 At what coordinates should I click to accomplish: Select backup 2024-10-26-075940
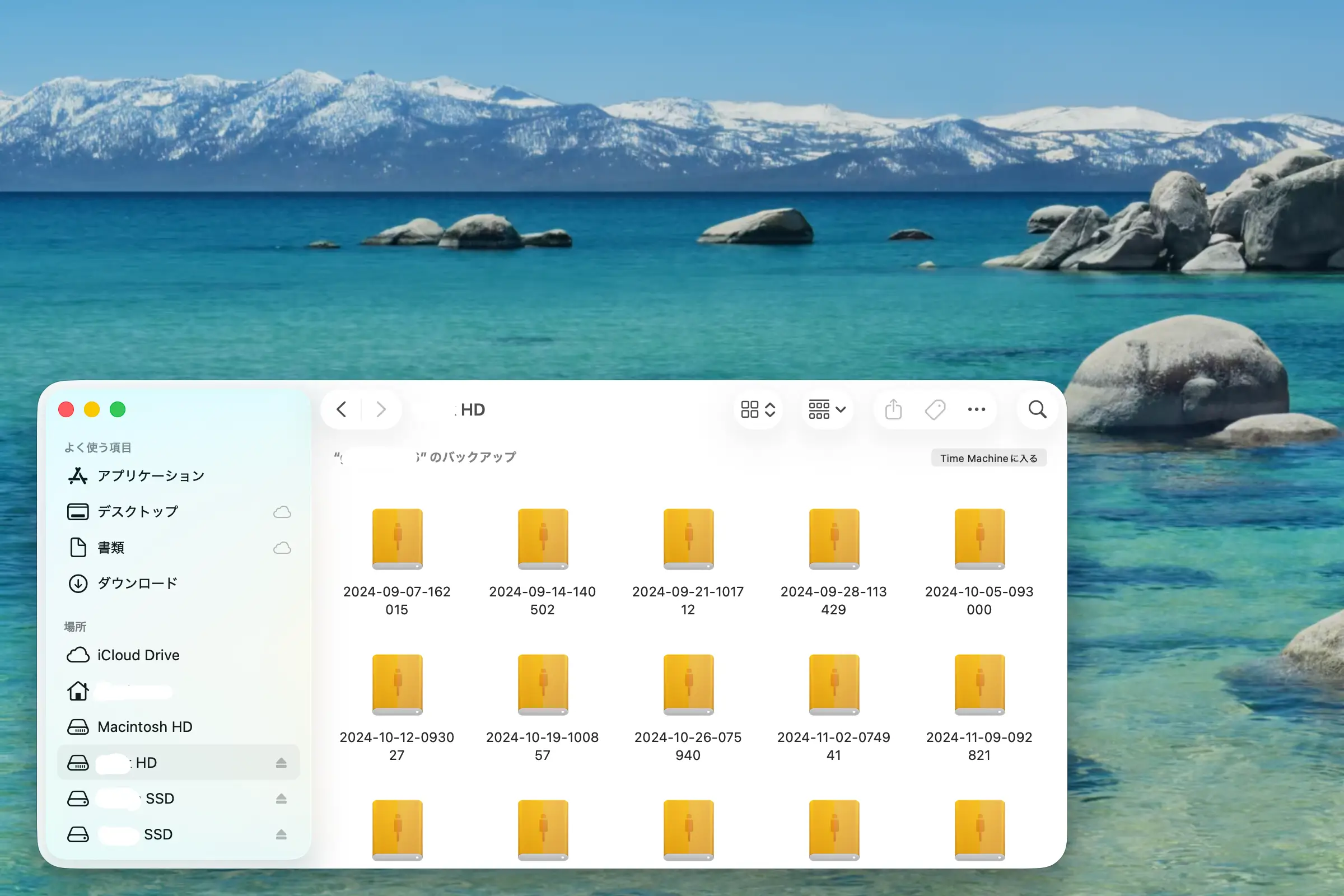(688, 685)
